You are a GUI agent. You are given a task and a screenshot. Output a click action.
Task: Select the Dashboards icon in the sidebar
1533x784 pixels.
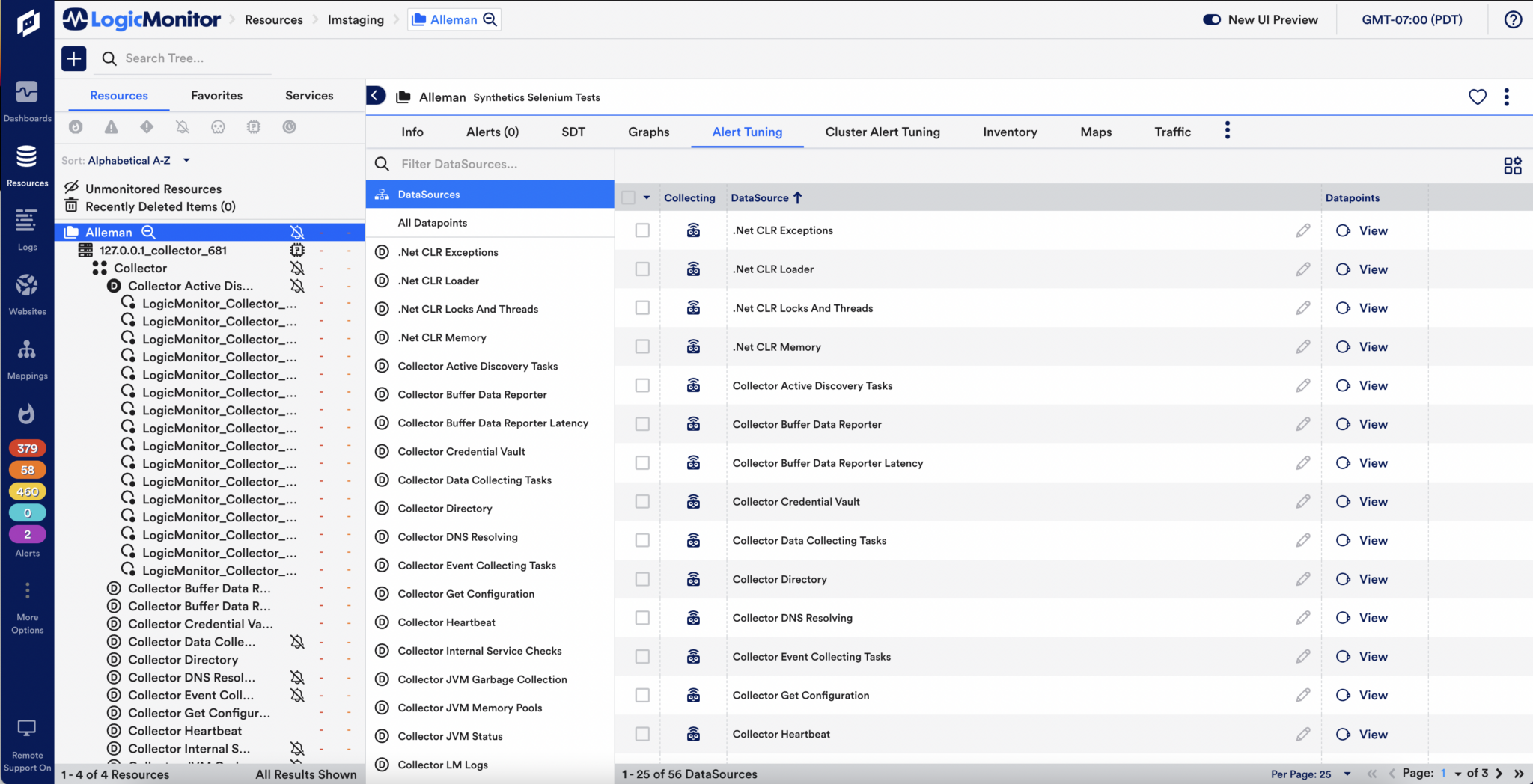(28, 97)
